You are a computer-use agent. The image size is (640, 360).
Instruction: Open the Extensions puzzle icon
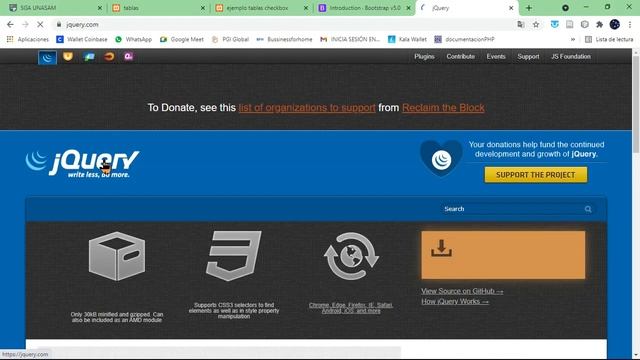600,24
